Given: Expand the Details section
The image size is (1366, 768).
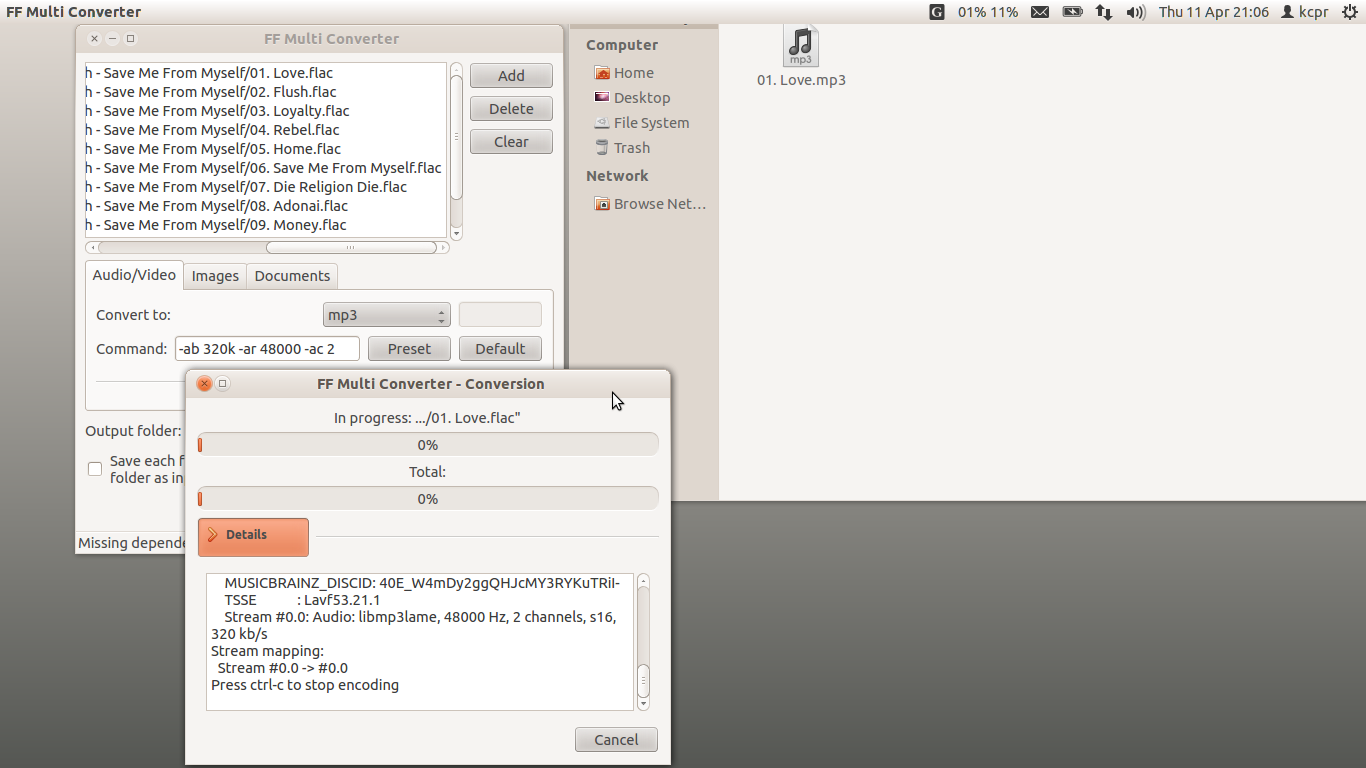Looking at the screenshot, I should point(253,536).
